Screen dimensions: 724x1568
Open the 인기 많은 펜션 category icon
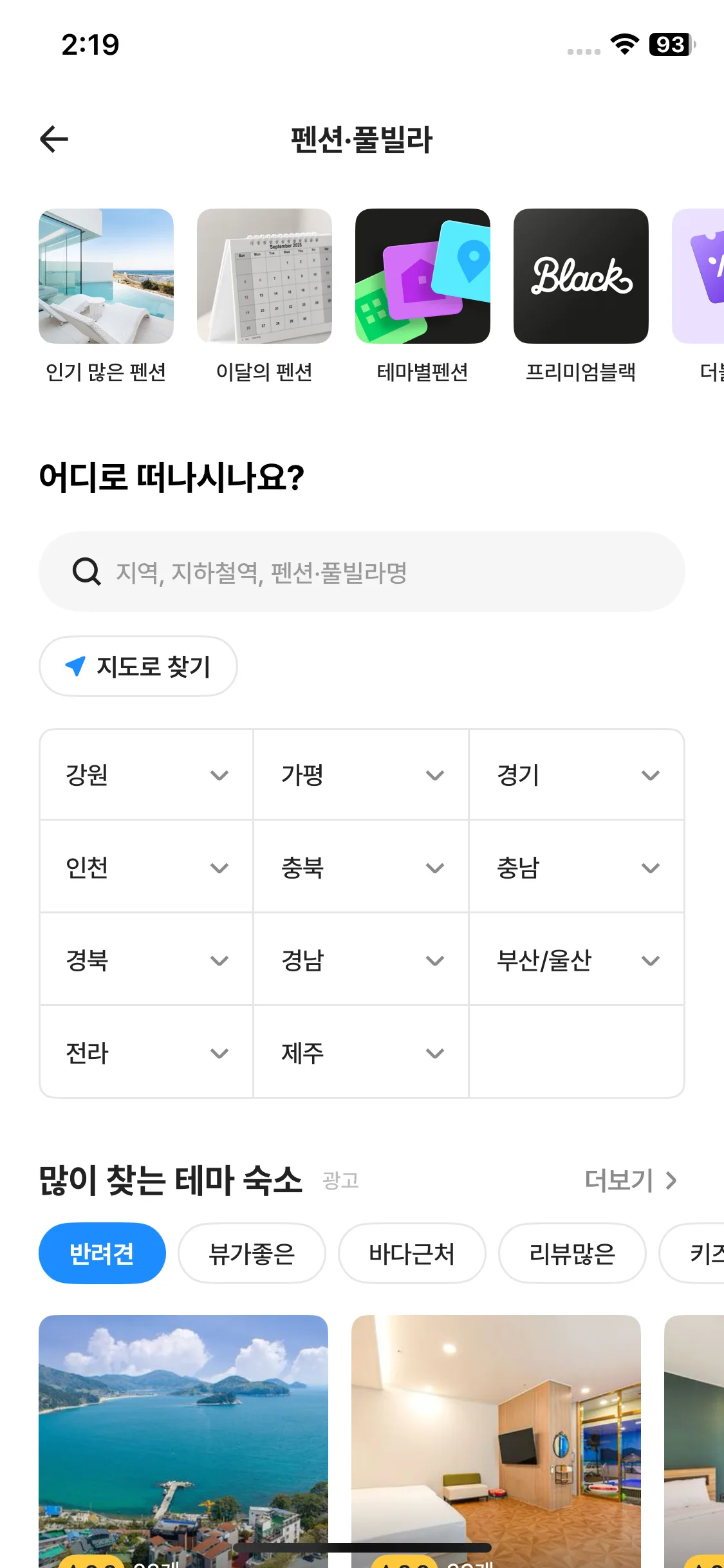coord(106,276)
